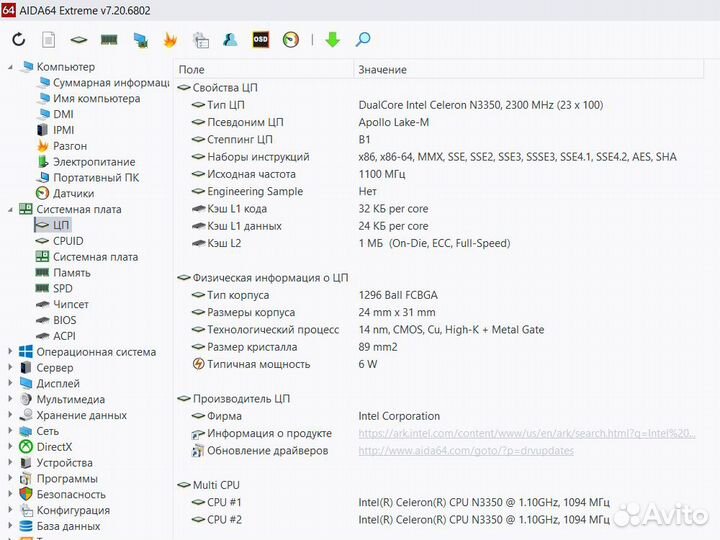720x540 pixels.
Task: Select the SPD tree item
Action: (x=54, y=288)
